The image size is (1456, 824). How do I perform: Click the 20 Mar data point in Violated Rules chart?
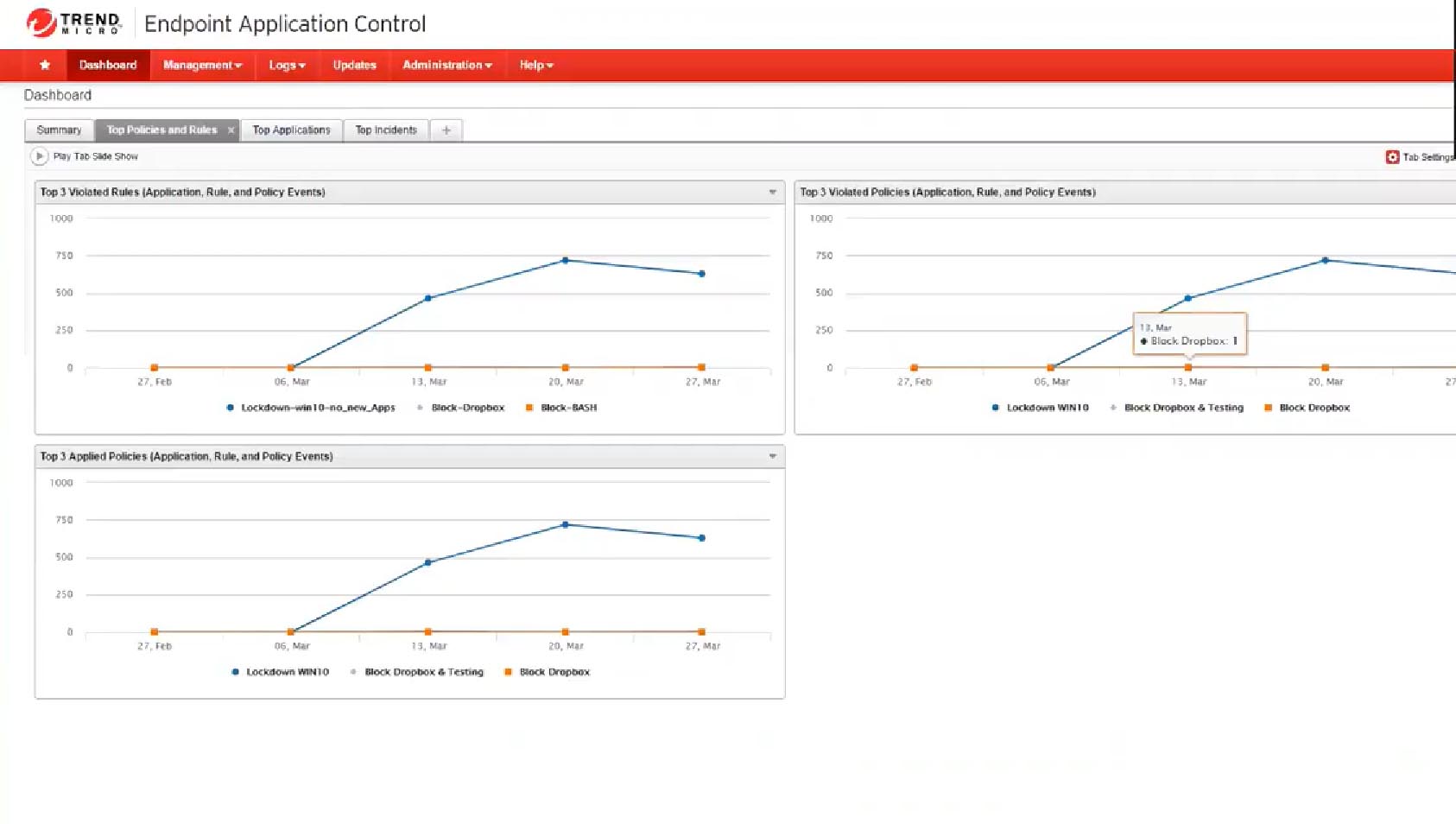[x=566, y=260]
